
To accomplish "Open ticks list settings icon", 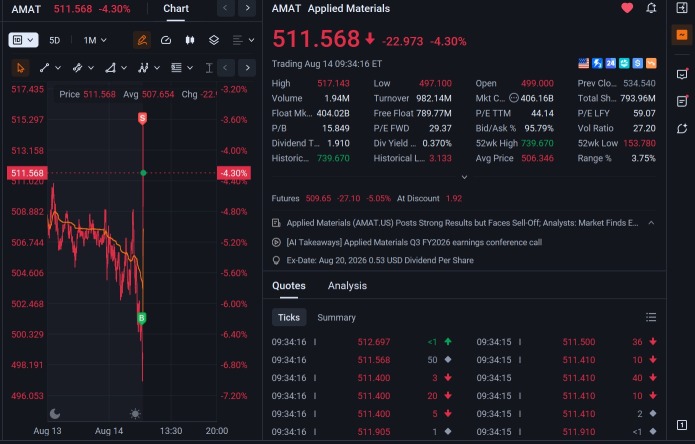I will (x=651, y=317).
